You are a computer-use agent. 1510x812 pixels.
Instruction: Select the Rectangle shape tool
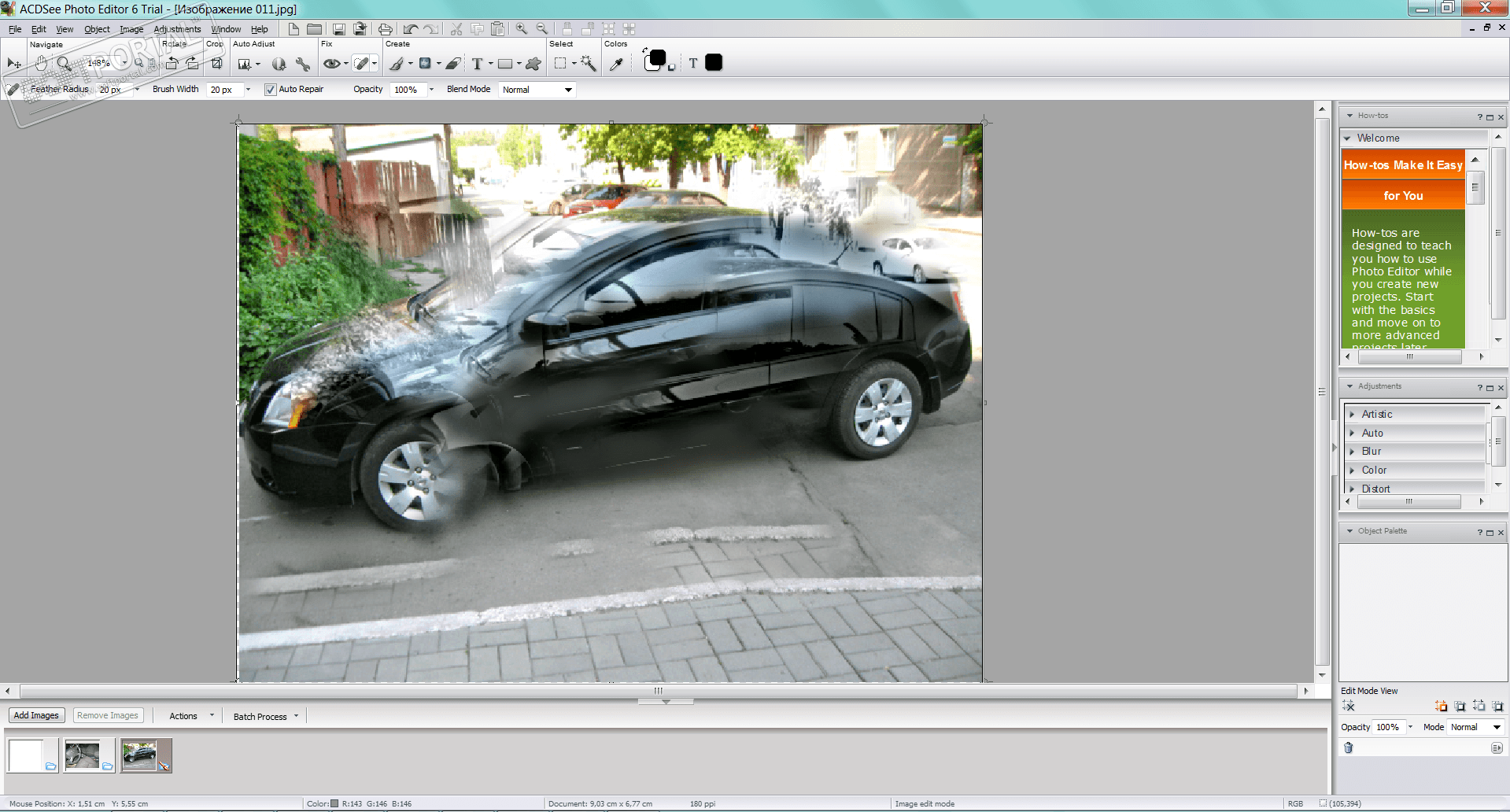coord(505,64)
